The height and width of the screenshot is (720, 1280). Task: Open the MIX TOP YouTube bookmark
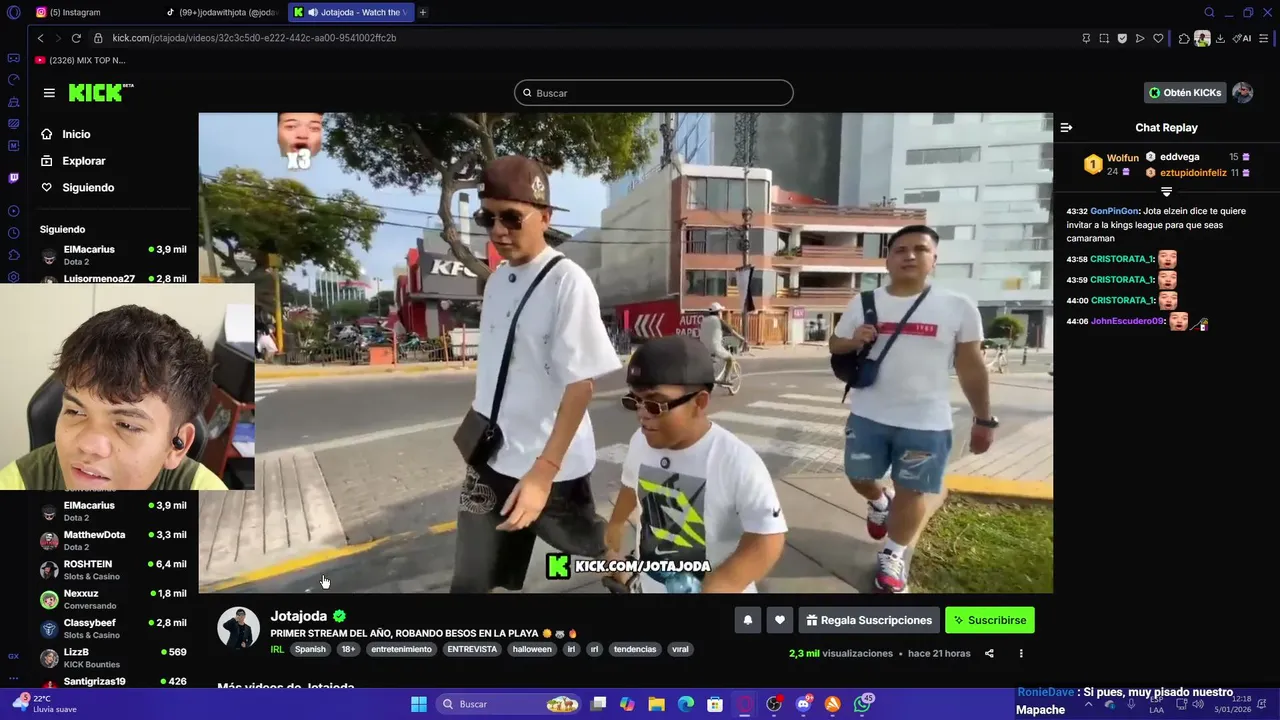[80, 60]
